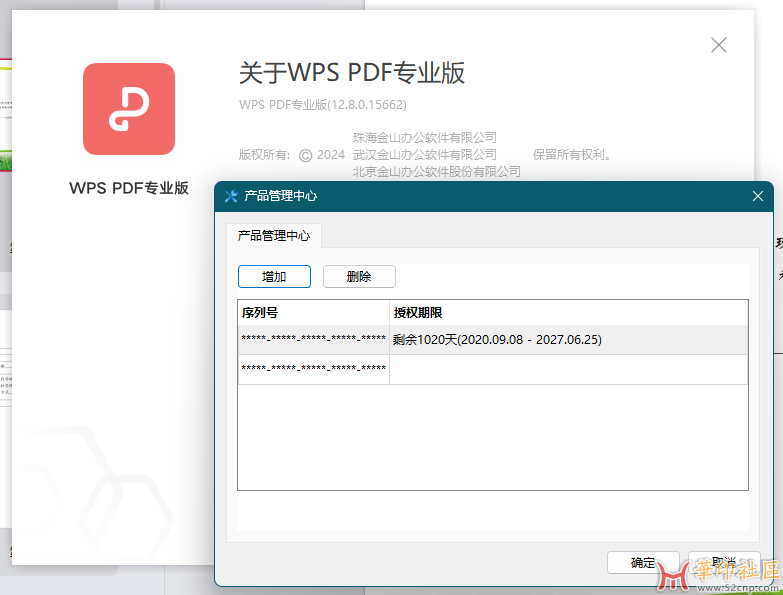783x595 pixels.
Task: Close the 关于WPS PDF专业版 about window
Action: (x=718, y=45)
